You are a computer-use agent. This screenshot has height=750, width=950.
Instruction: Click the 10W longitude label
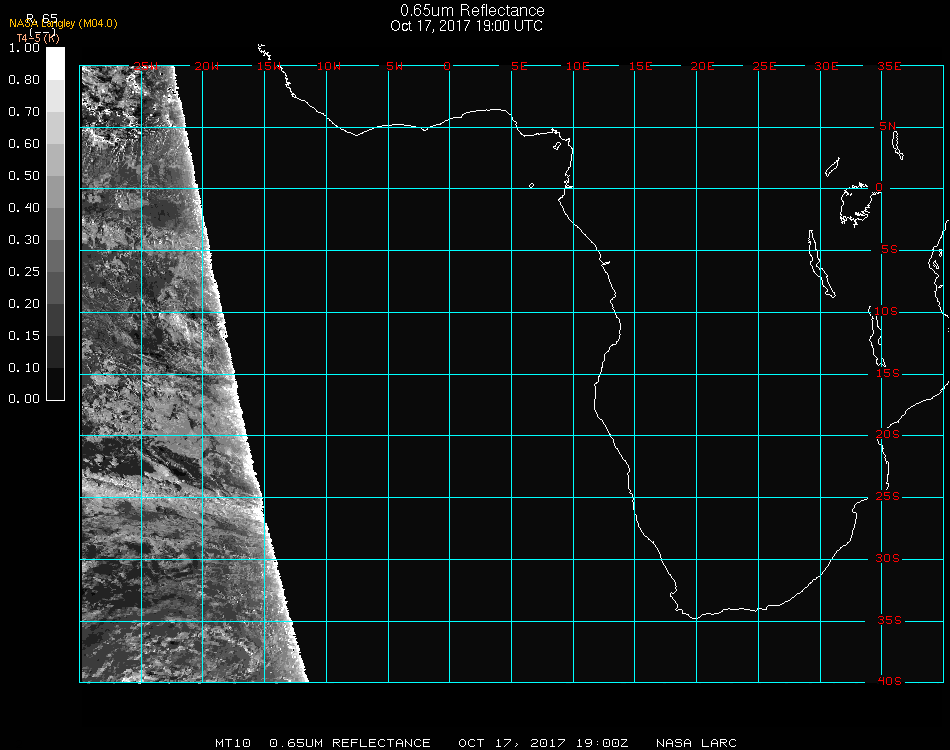coord(329,66)
